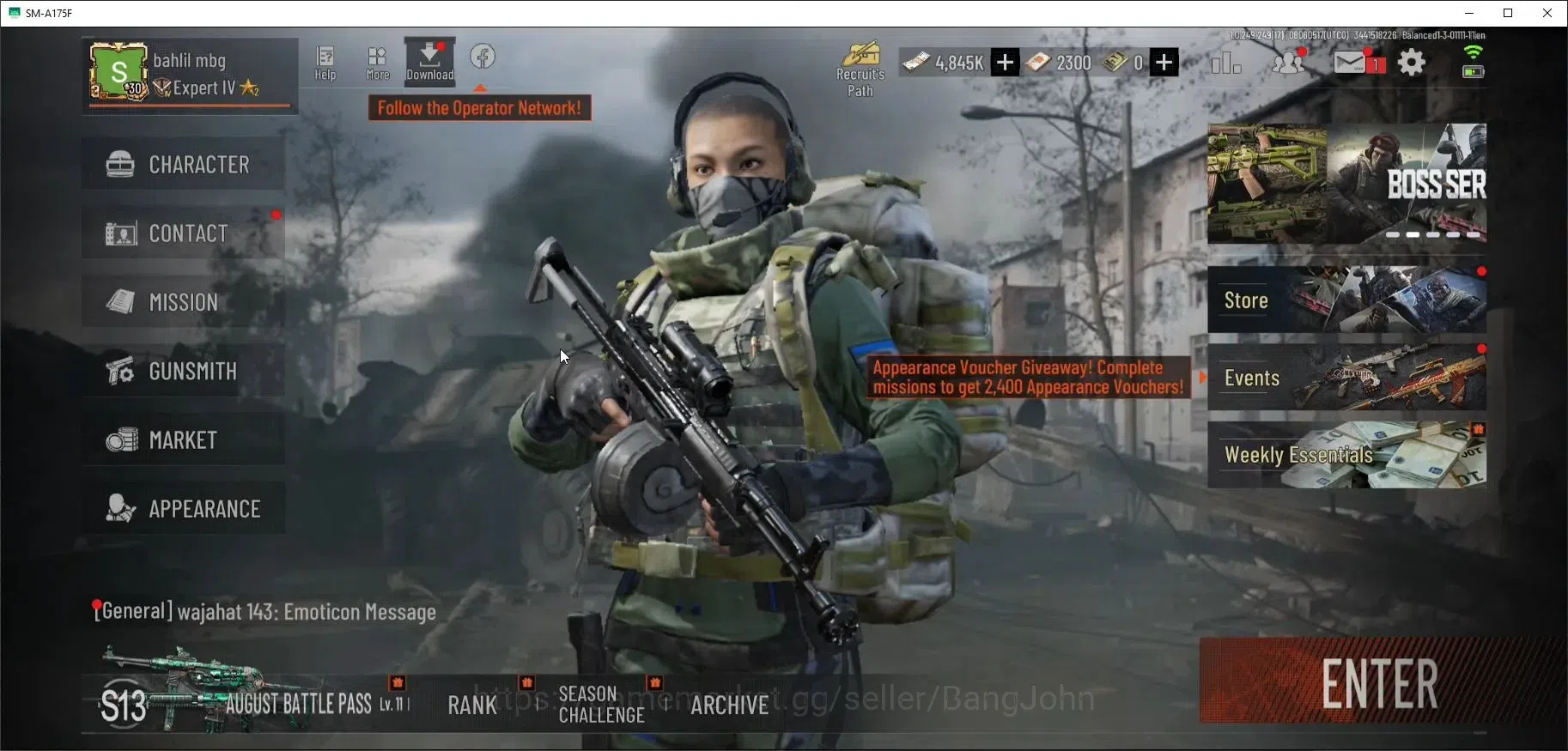
Task: Click the player name 'bahlil mbg'
Action: (x=189, y=60)
